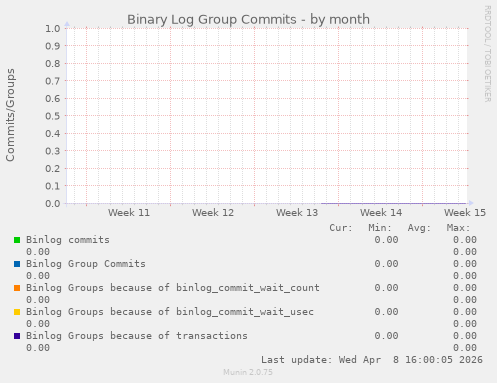
Task: Select the 'Binlog Groups because of binlog_commit_wait_usec' label
Action: tap(170, 312)
